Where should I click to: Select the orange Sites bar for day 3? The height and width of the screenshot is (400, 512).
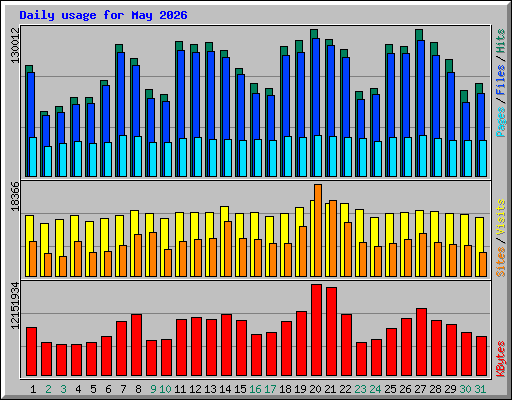[x=63, y=266]
